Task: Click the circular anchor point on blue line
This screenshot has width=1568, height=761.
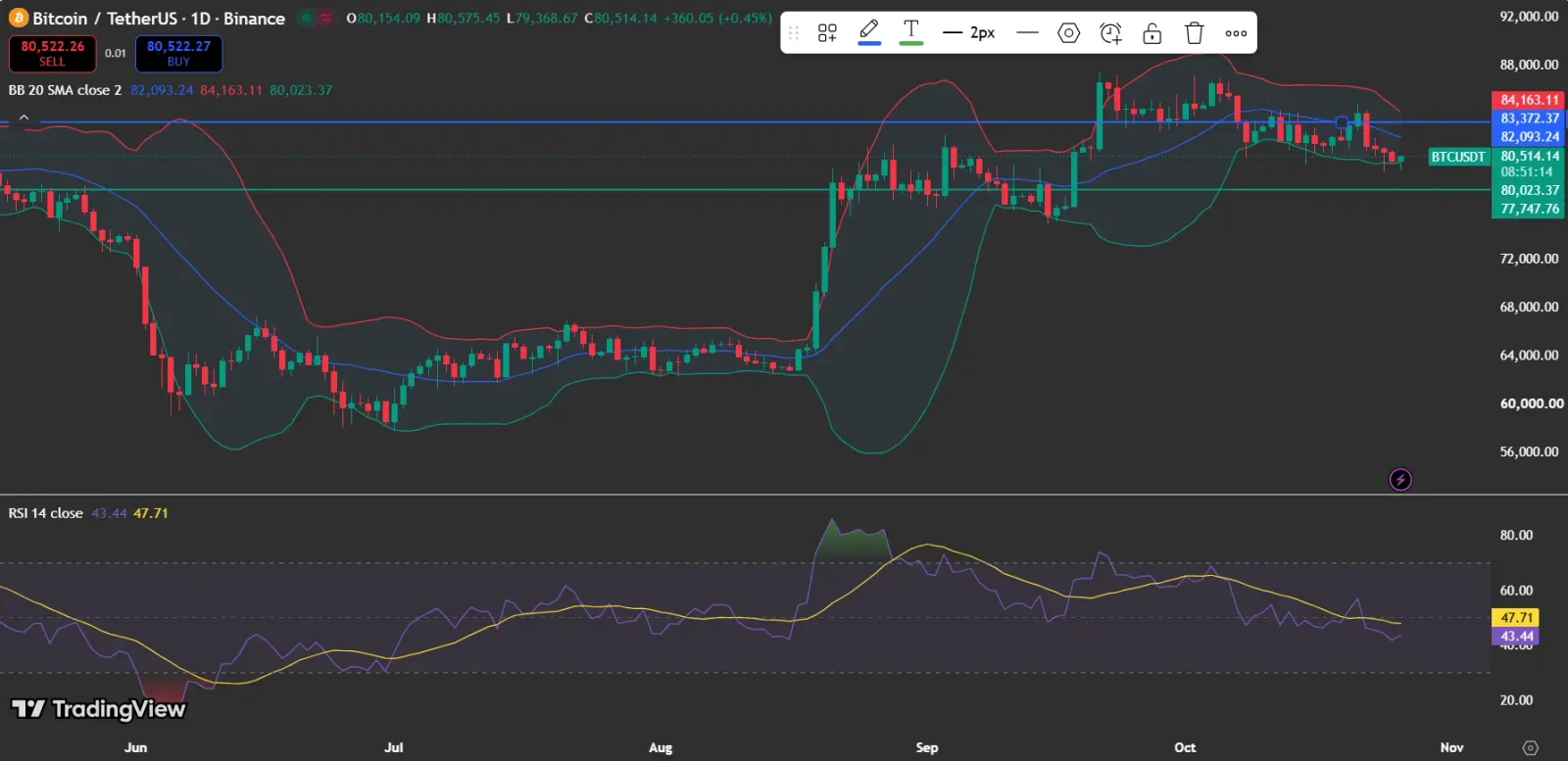Action: pyautogui.click(x=1342, y=122)
